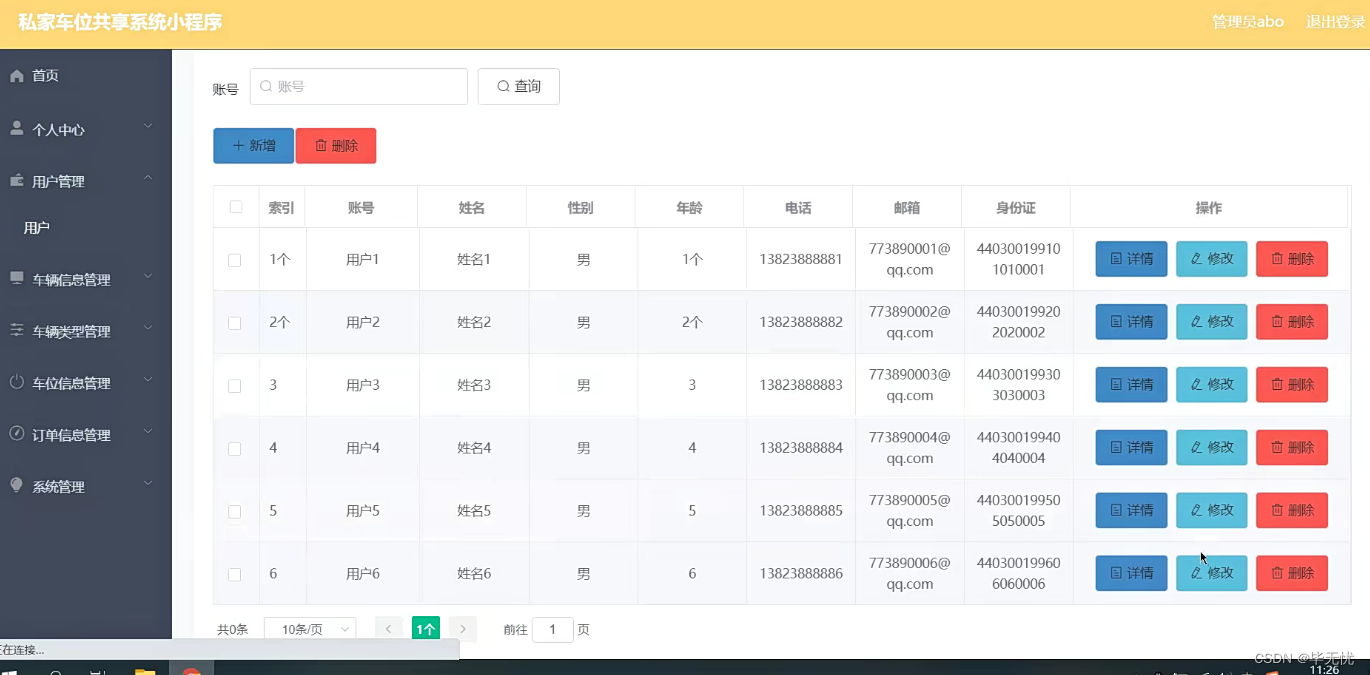Open 首页 in the sidebar
This screenshot has width=1370, height=675.
(x=46, y=76)
